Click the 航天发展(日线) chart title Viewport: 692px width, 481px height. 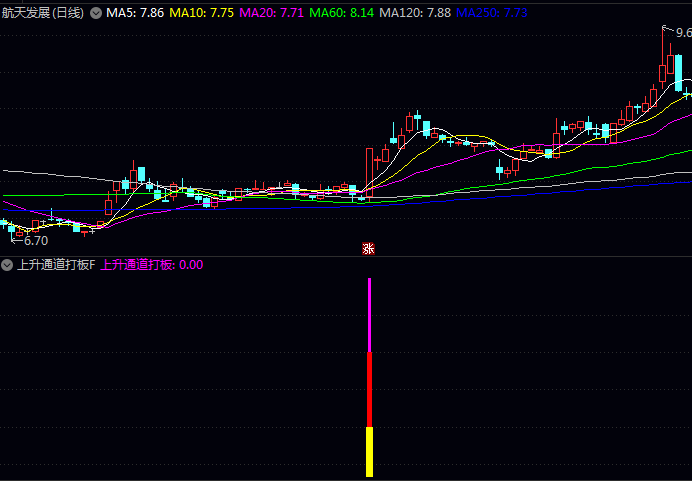pos(43,13)
